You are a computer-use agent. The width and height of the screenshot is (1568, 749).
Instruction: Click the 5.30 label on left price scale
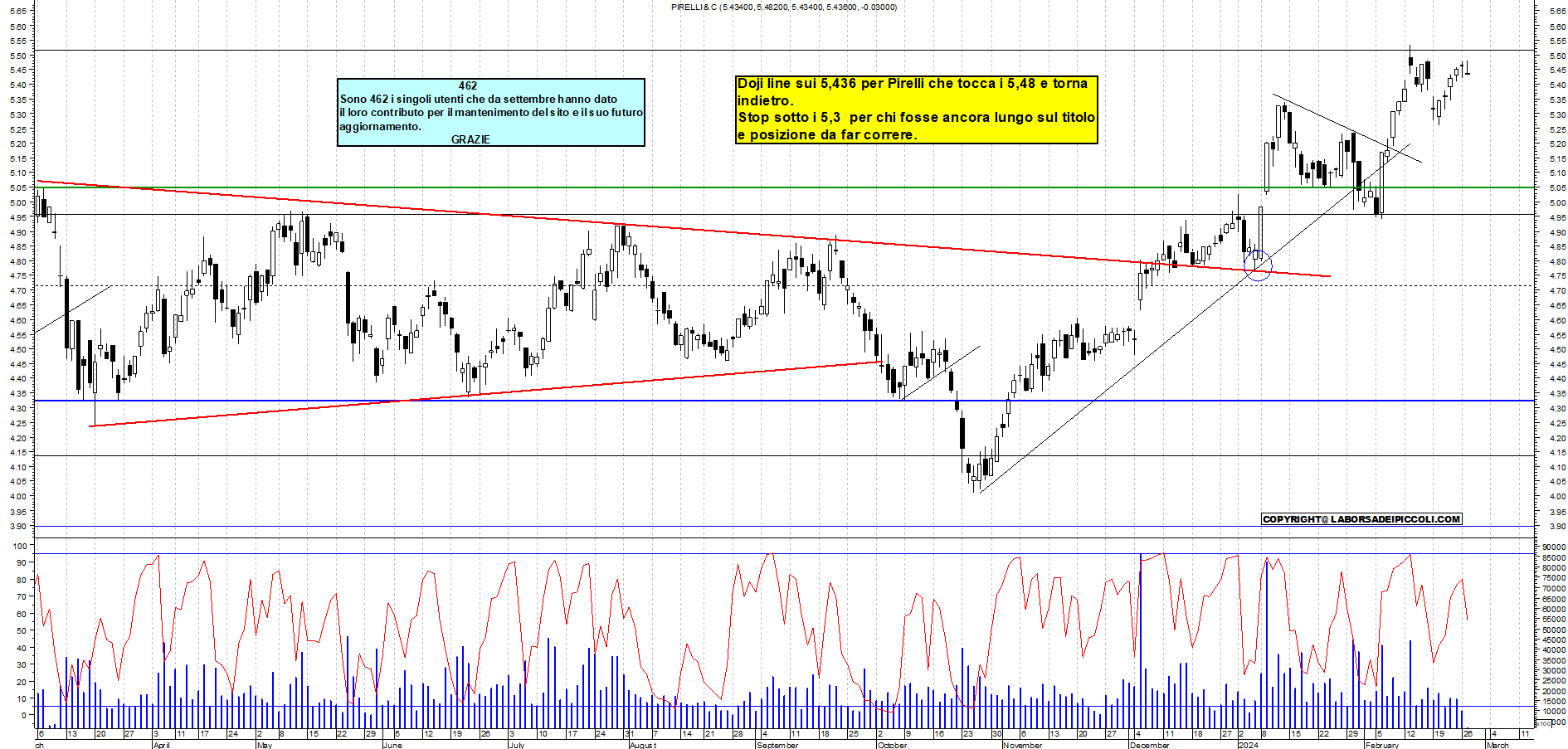tap(17, 114)
